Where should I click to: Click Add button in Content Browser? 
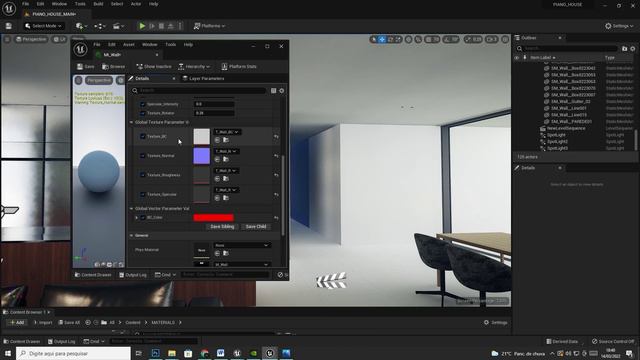17,322
